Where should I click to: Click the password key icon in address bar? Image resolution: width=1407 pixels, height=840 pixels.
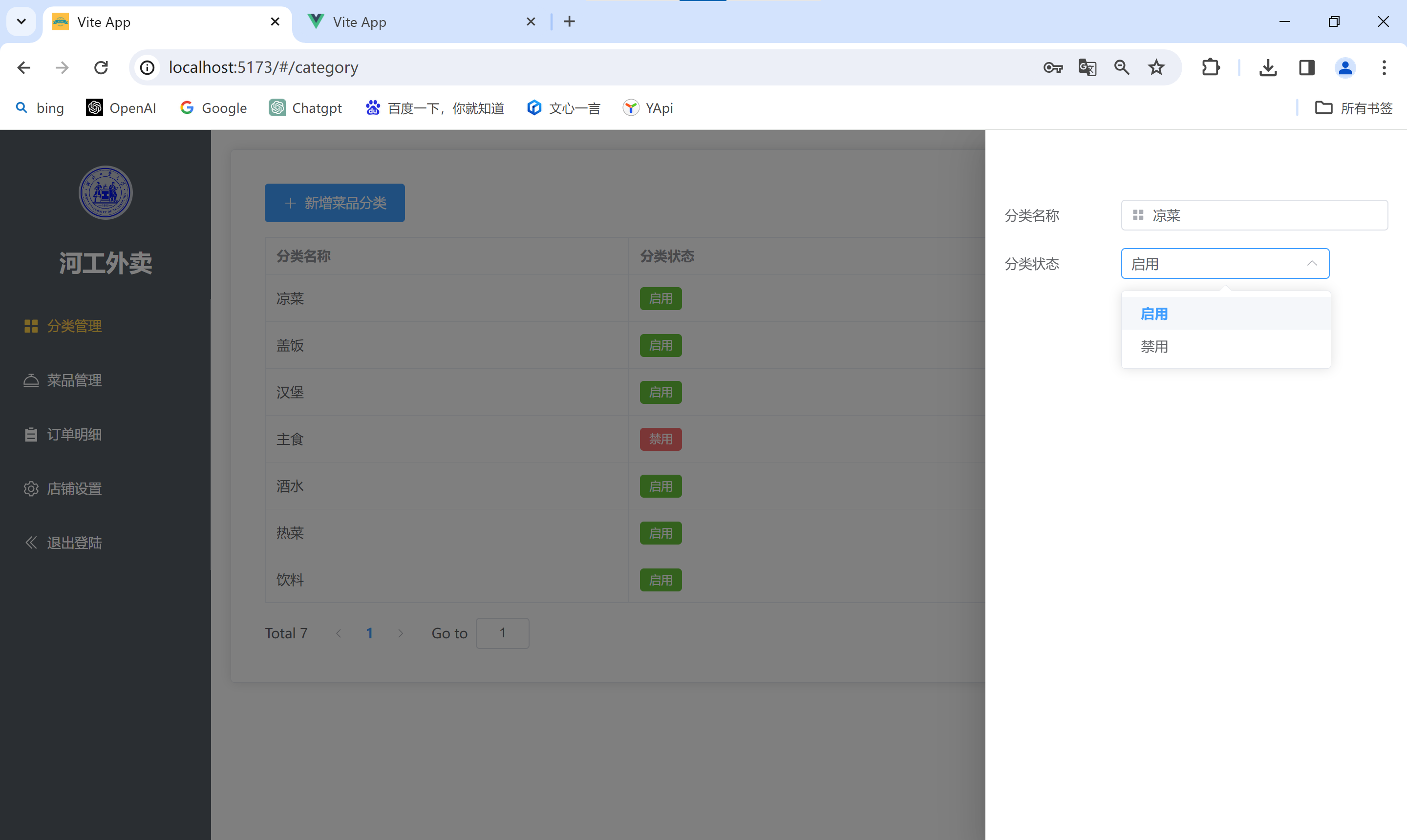coord(1052,68)
